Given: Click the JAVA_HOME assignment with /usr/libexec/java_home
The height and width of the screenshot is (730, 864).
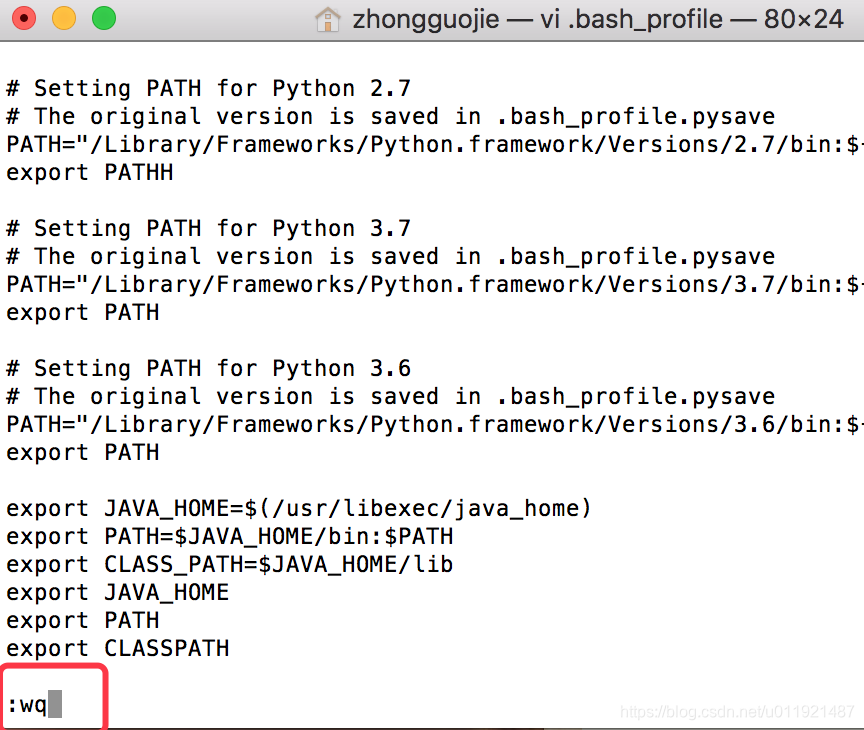Looking at the screenshot, I should tap(298, 508).
